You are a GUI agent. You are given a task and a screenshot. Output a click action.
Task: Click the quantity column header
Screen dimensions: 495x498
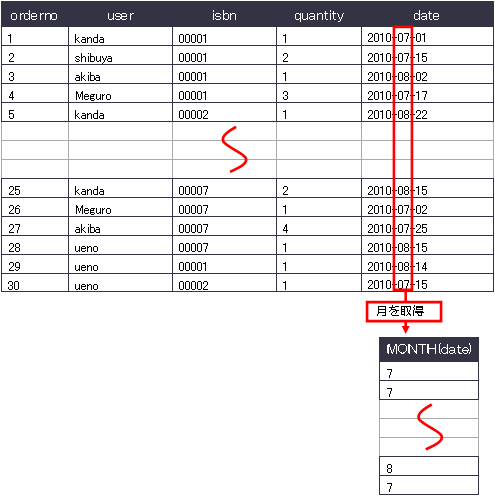(319, 15)
